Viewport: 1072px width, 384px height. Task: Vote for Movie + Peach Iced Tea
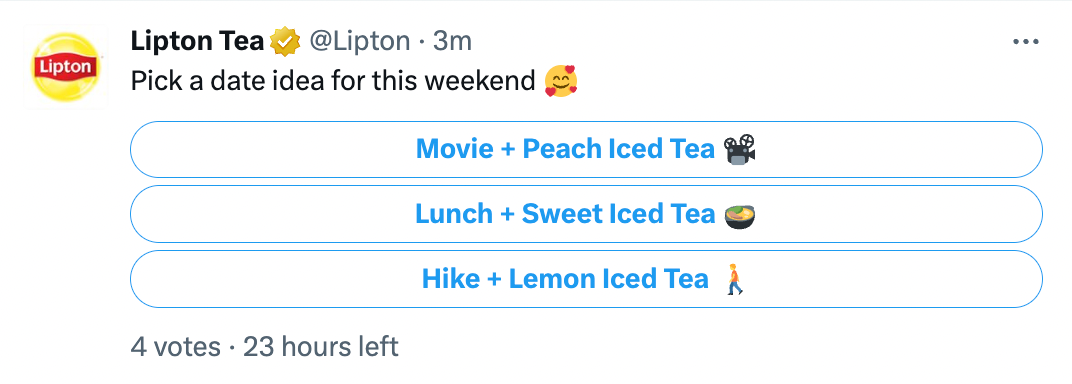[x=586, y=150]
